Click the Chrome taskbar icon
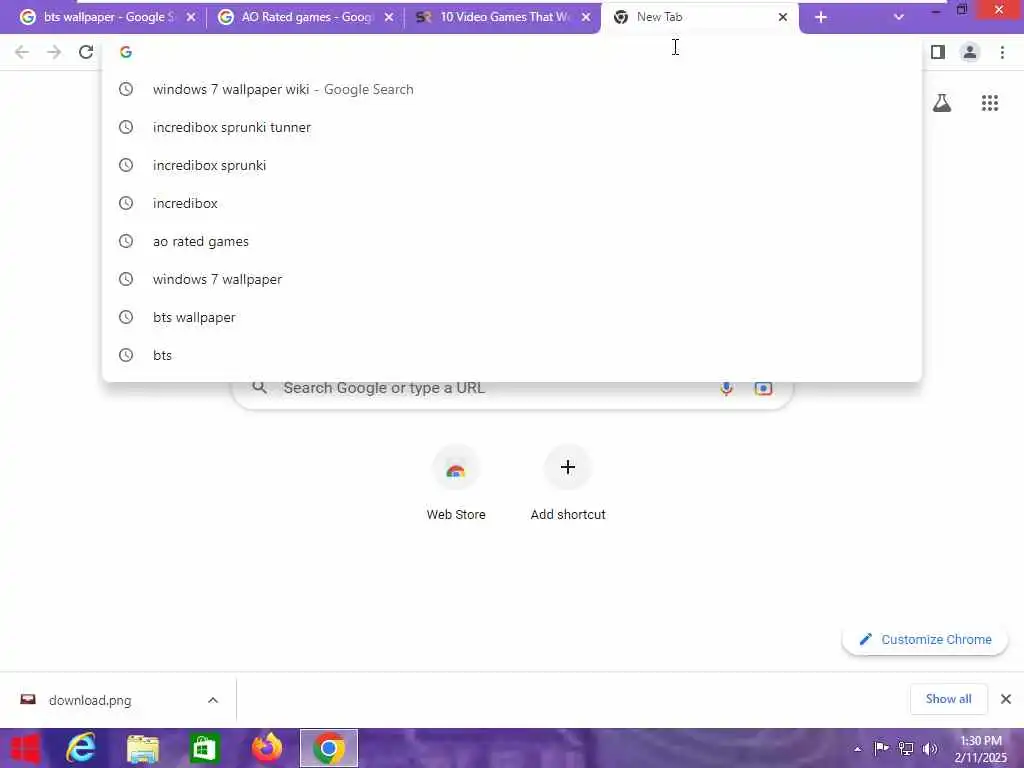The image size is (1024, 768). point(329,748)
